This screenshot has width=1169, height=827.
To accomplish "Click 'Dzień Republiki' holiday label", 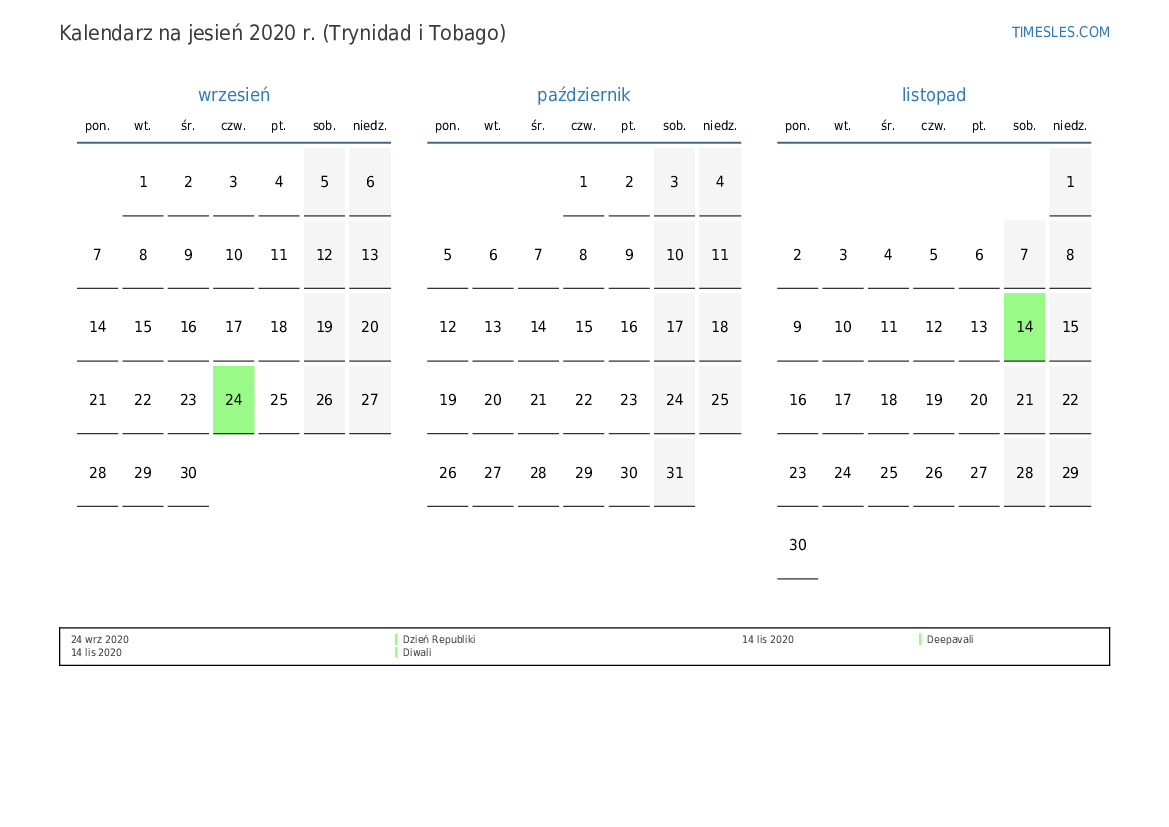I will click(x=438, y=639).
